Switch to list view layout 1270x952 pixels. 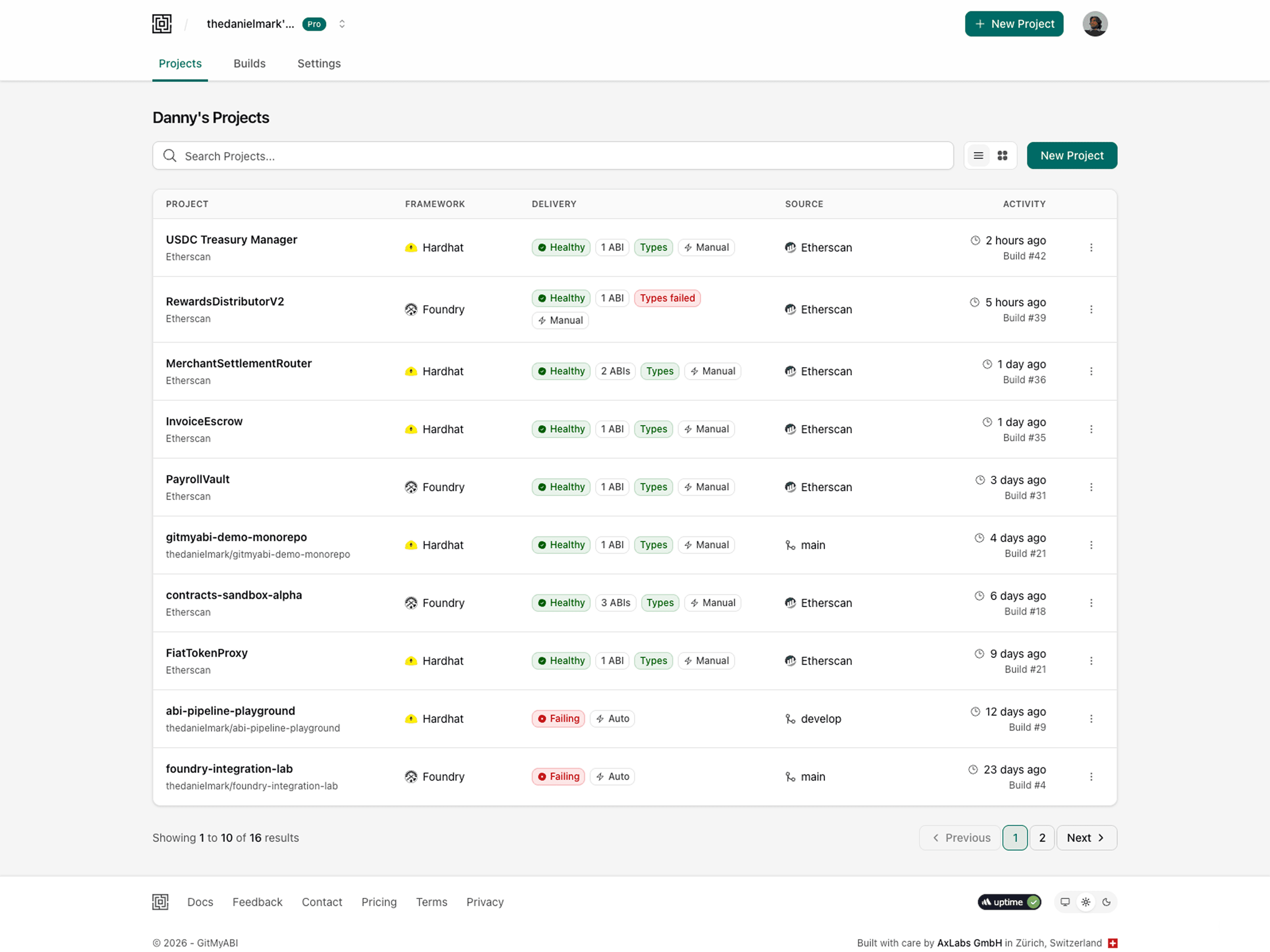[978, 155]
